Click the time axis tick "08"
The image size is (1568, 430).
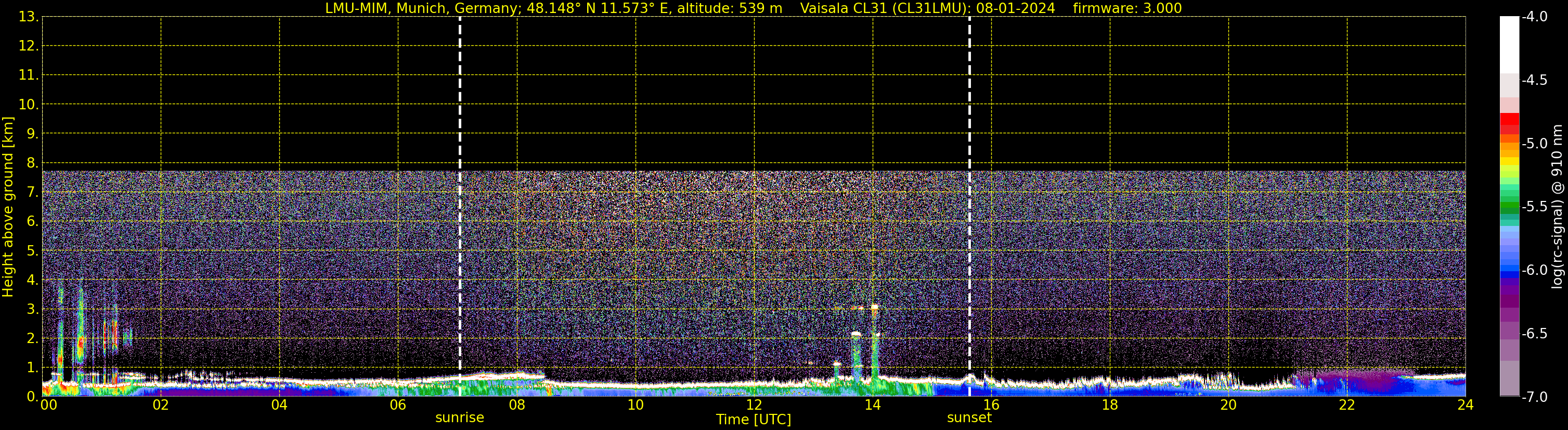[517, 406]
